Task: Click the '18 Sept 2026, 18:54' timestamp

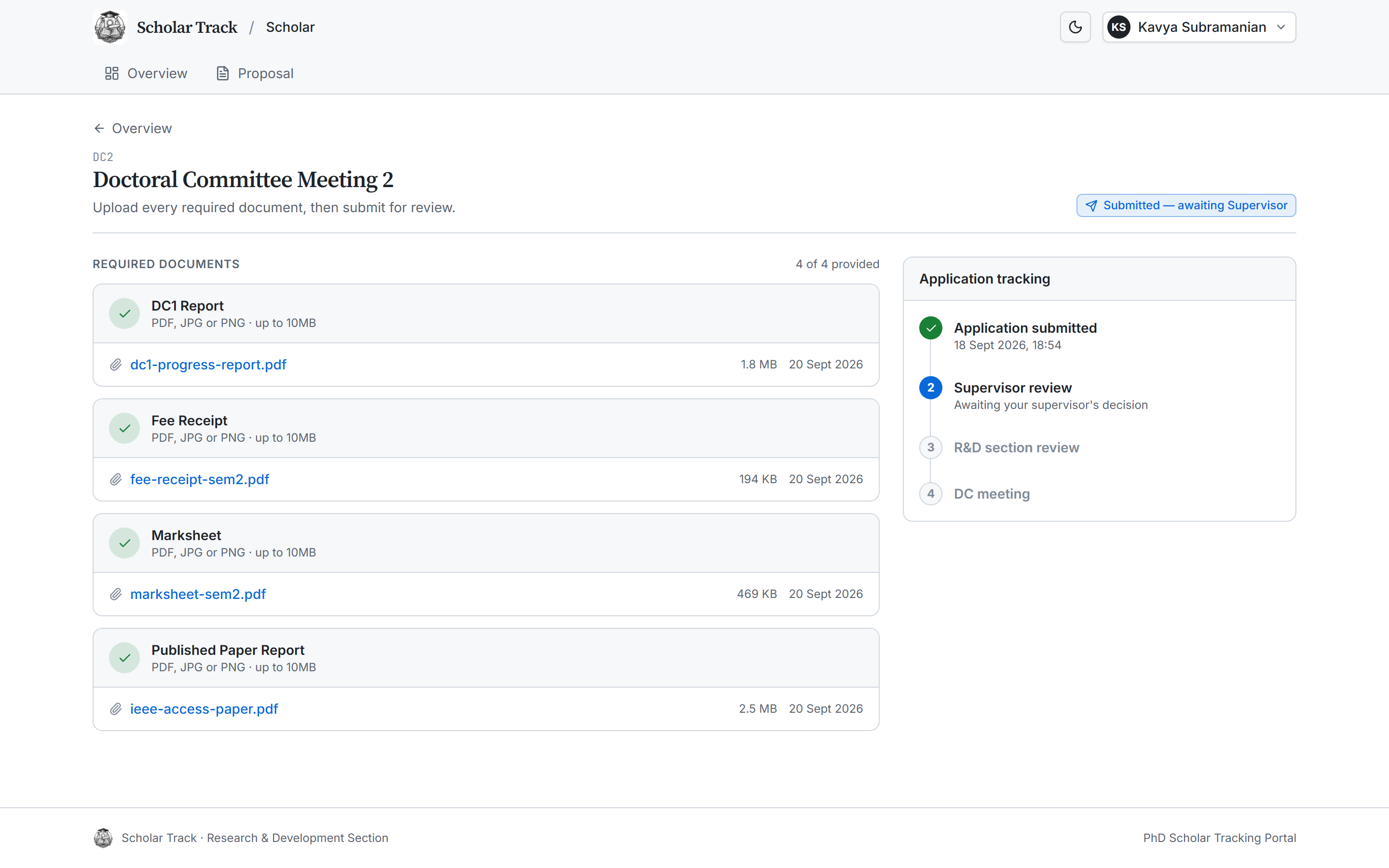Action: click(1008, 345)
